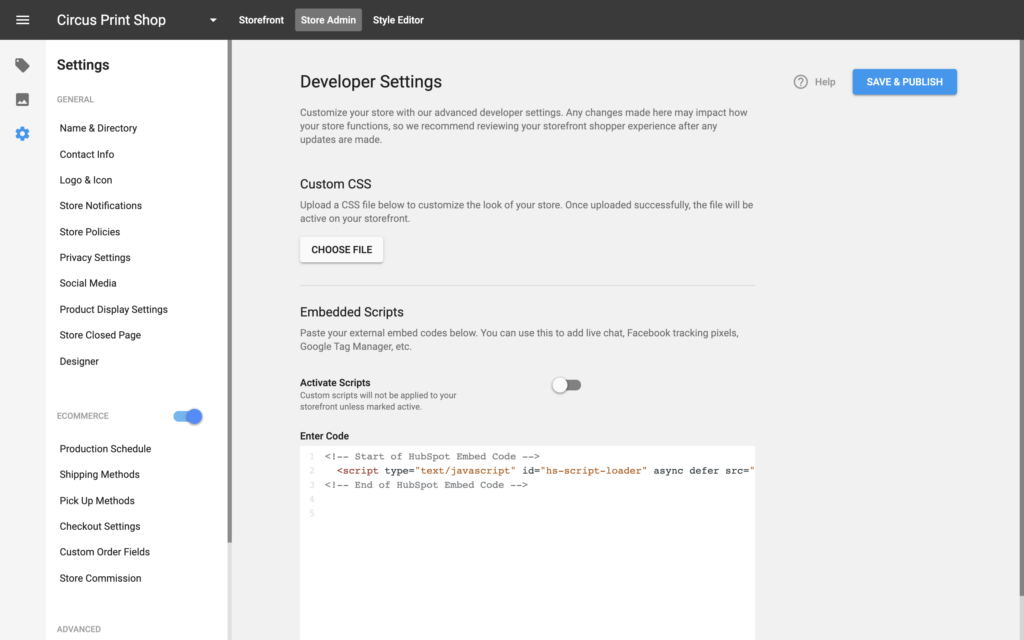Open Shipping Methods settings
Viewport: 1024px width, 640px height.
click(x=99, y=474)
